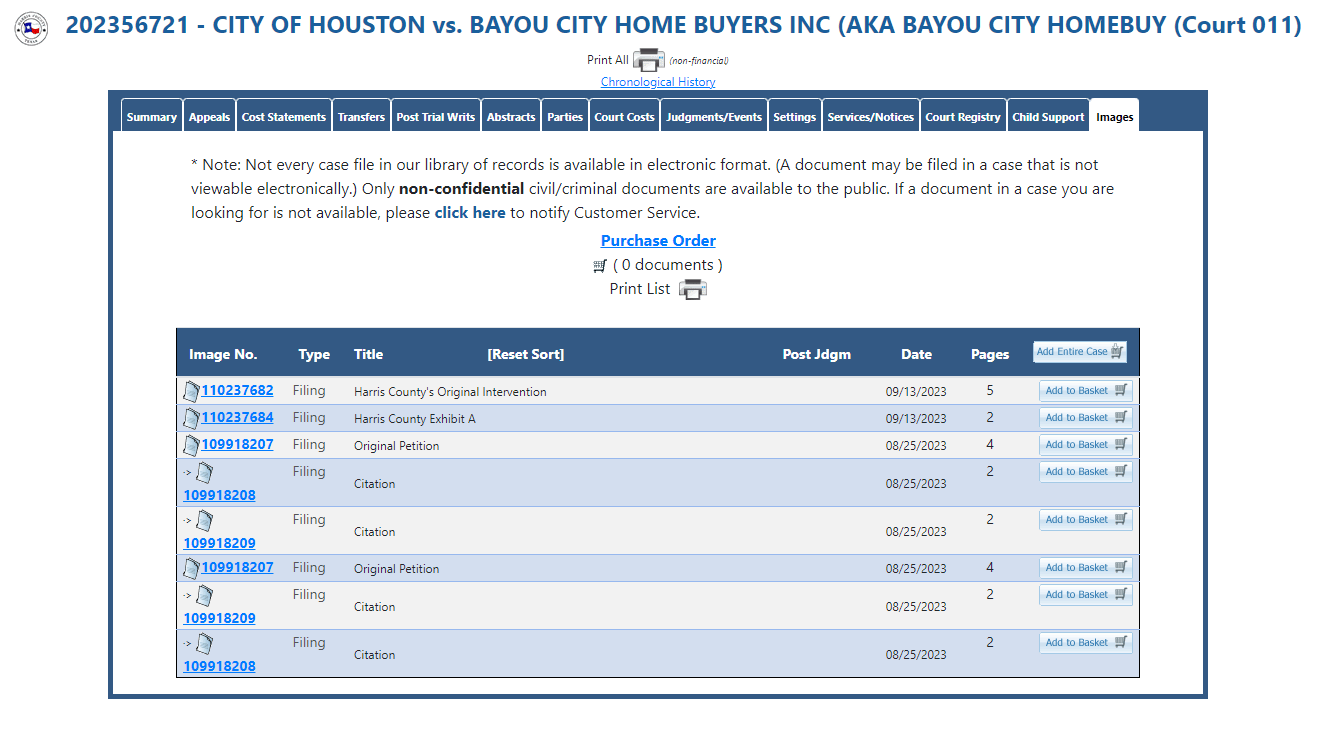The image size is (1330, 731).
Task: Click the Print List printer icon
Action: coord(693,289)
